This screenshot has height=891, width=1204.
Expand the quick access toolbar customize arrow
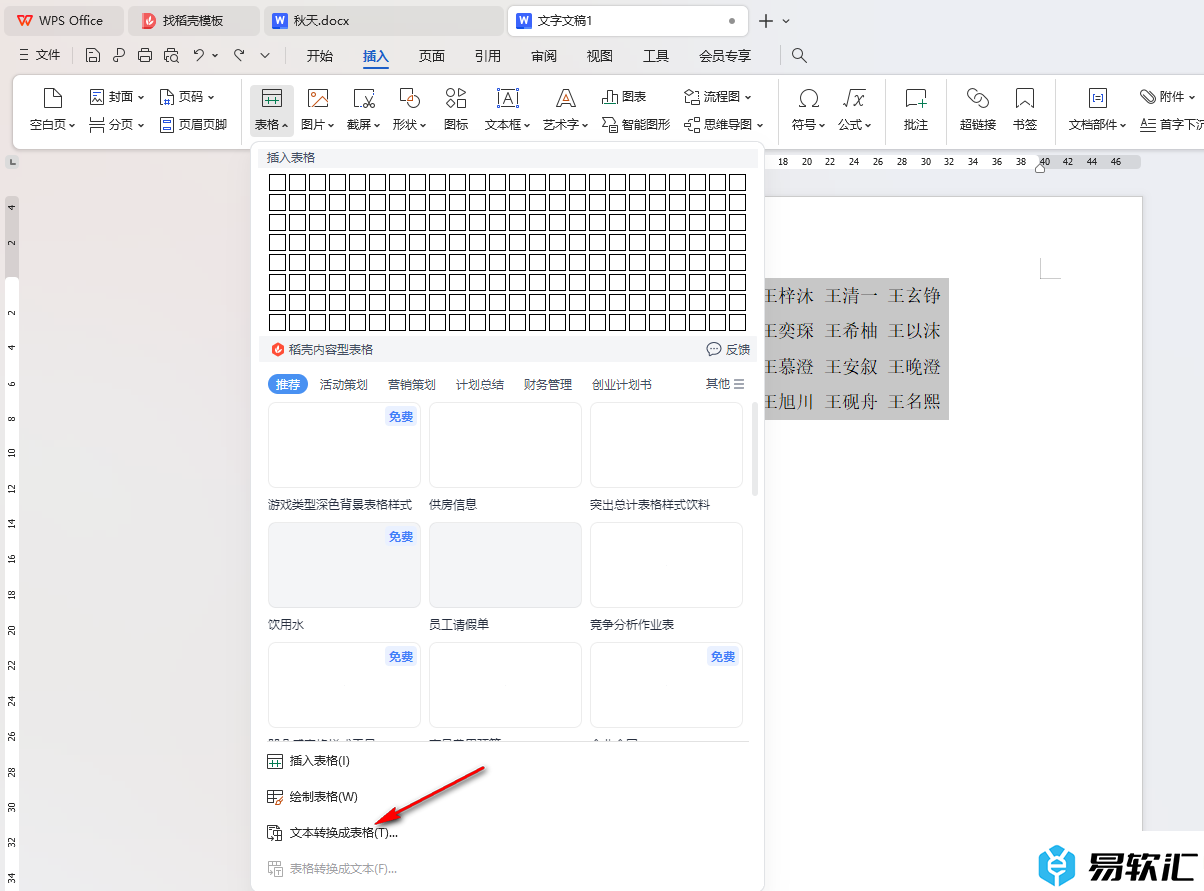tap(265, 56)
